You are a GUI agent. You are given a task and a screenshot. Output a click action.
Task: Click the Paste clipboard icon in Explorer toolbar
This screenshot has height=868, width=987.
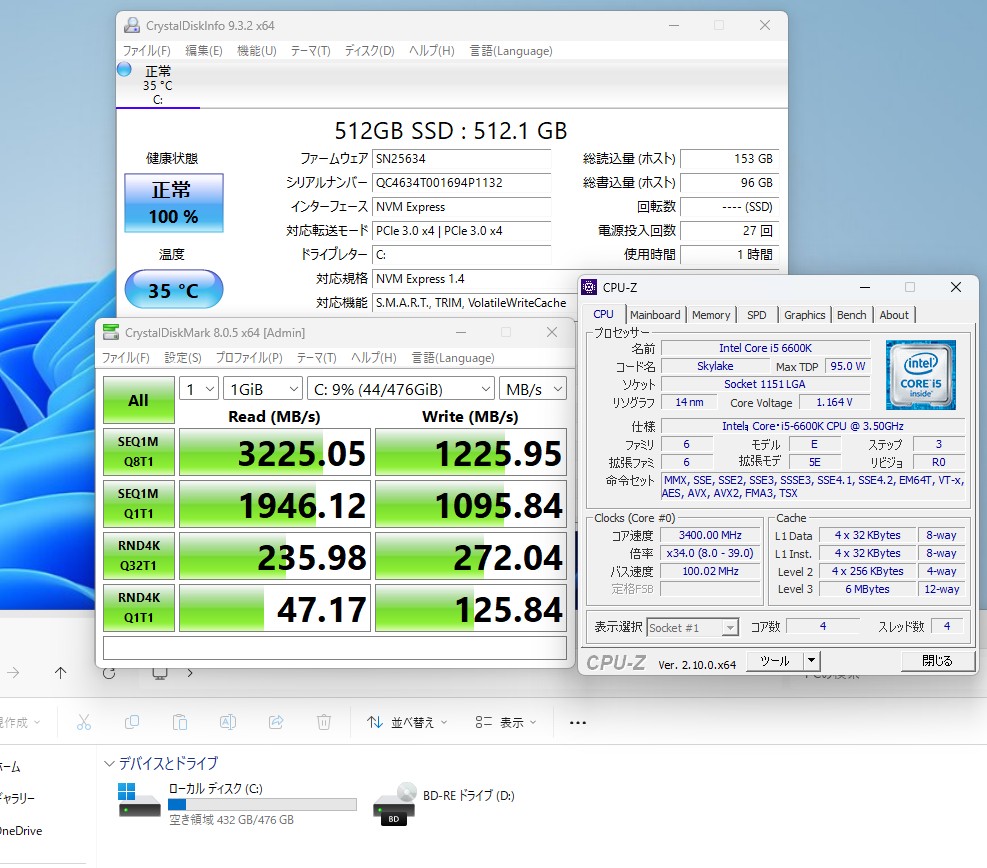(x=180, y=723)
